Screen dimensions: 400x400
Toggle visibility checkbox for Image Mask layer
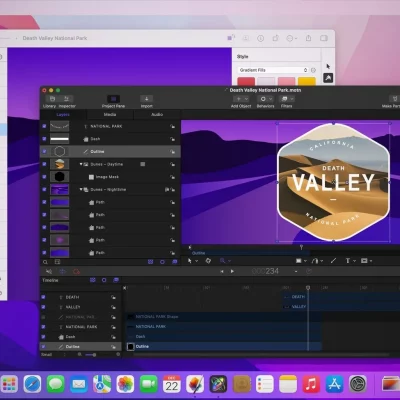click(44, 177)
